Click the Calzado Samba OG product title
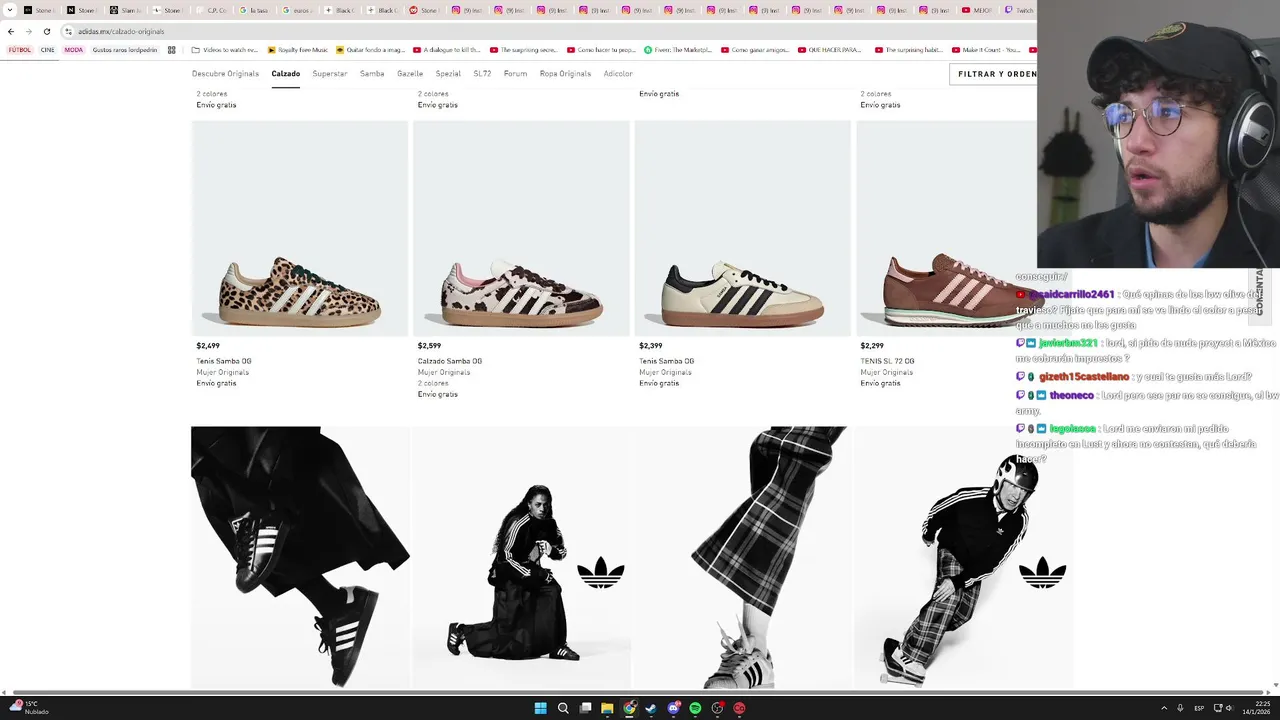 pos(449,361)
